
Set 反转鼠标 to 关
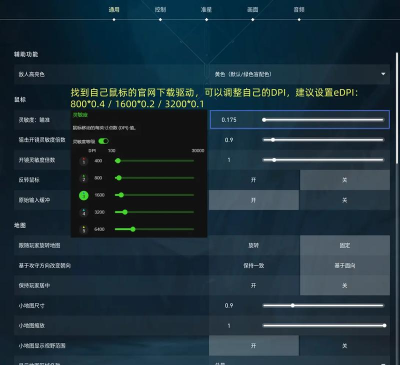345,180
